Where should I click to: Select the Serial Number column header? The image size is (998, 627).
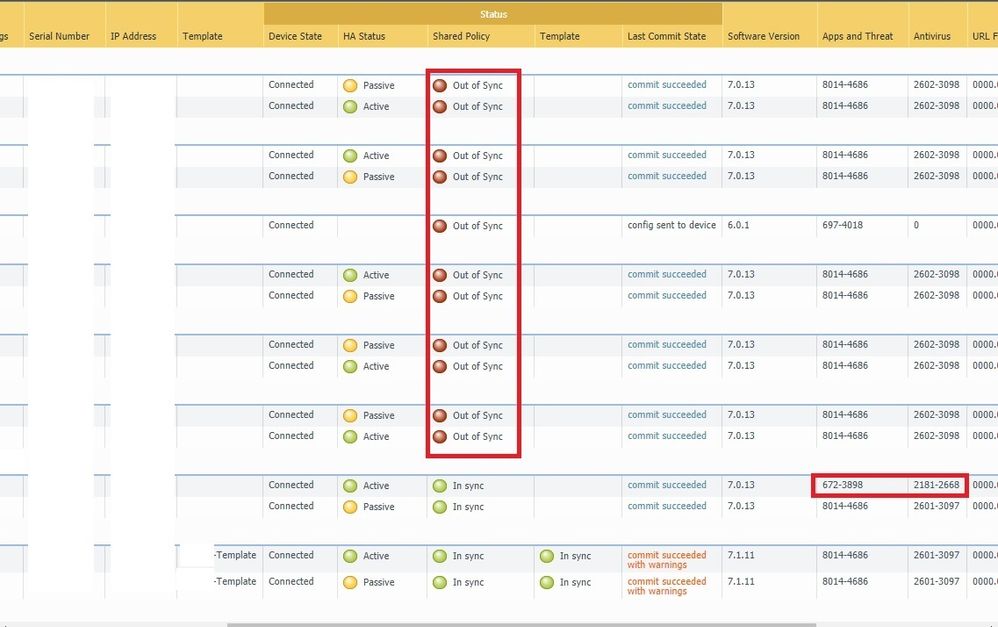pos(59,36)
